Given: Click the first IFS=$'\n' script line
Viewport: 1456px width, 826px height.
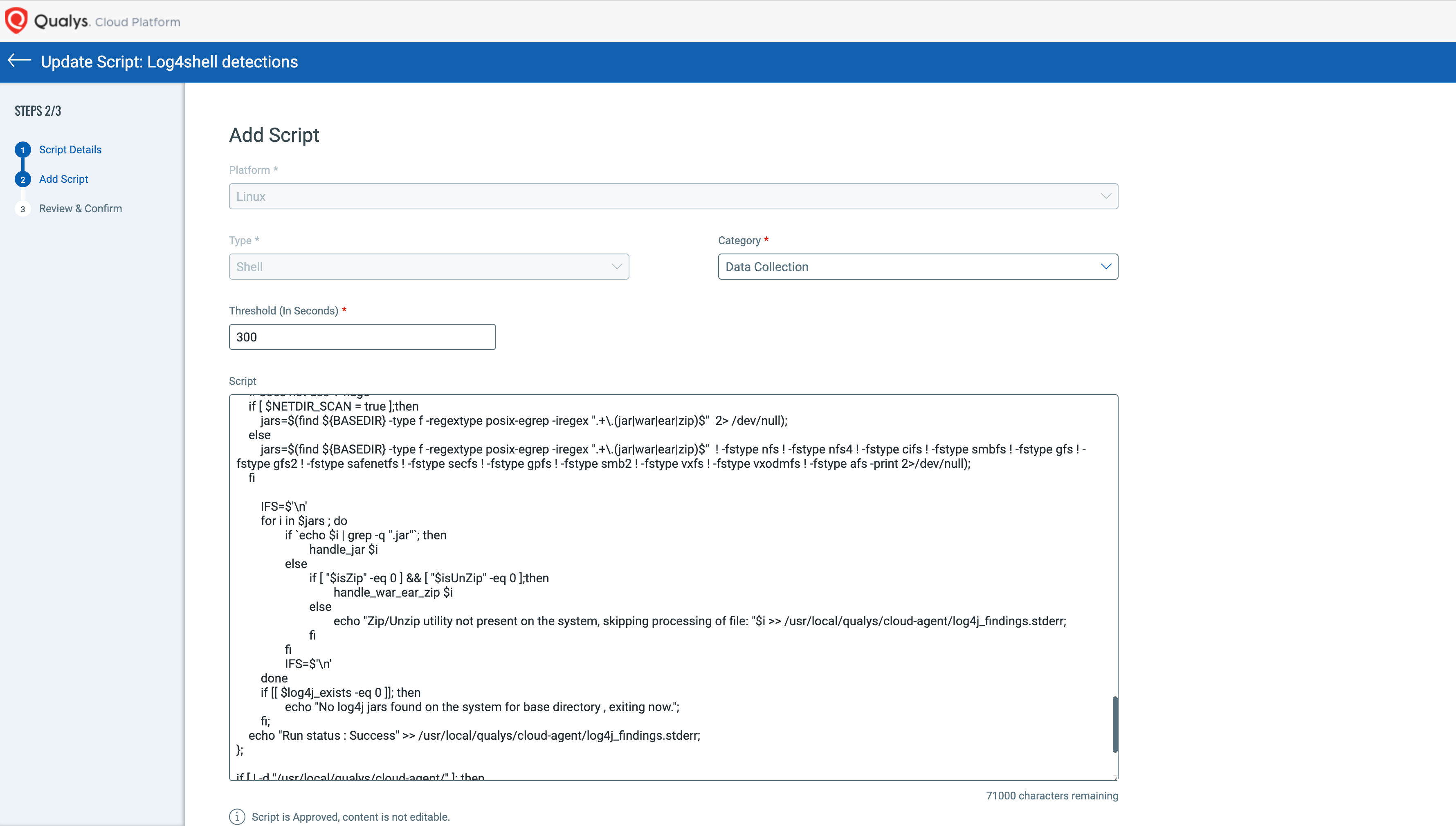Looking at the screenshot, I should coord(284,506).
